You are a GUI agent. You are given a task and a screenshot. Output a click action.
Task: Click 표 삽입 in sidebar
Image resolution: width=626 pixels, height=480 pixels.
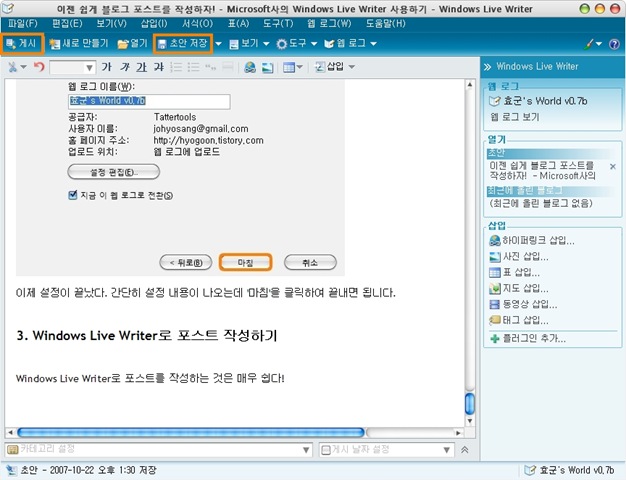coord(514,272)
